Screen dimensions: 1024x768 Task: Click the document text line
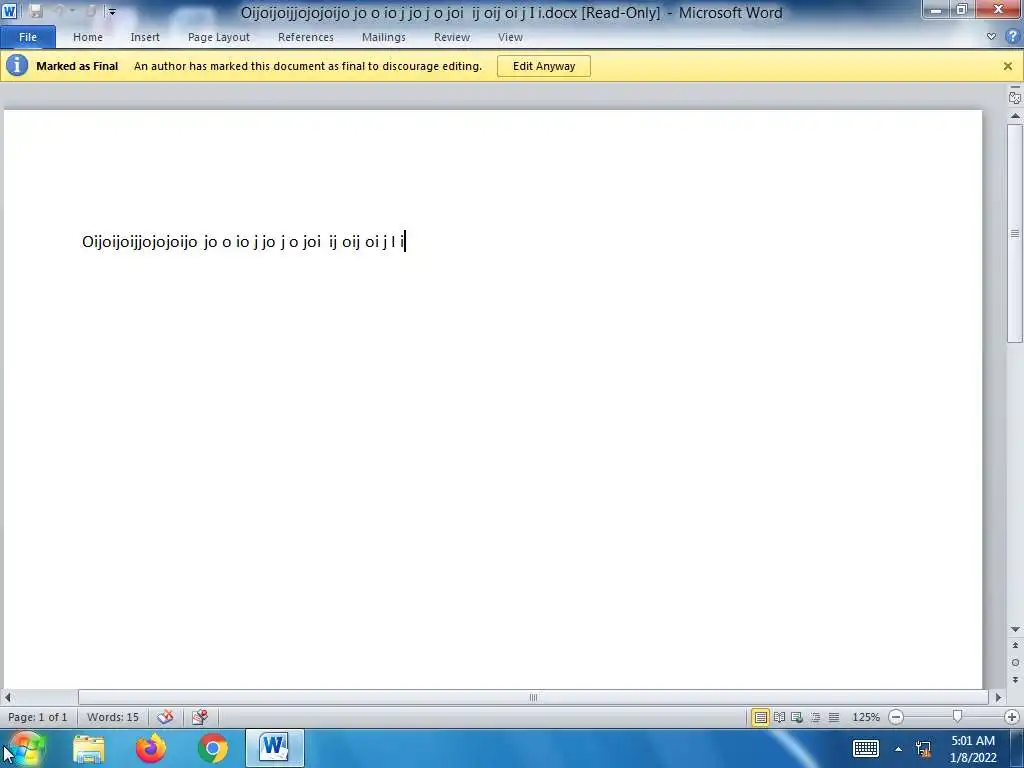point(244,242)
